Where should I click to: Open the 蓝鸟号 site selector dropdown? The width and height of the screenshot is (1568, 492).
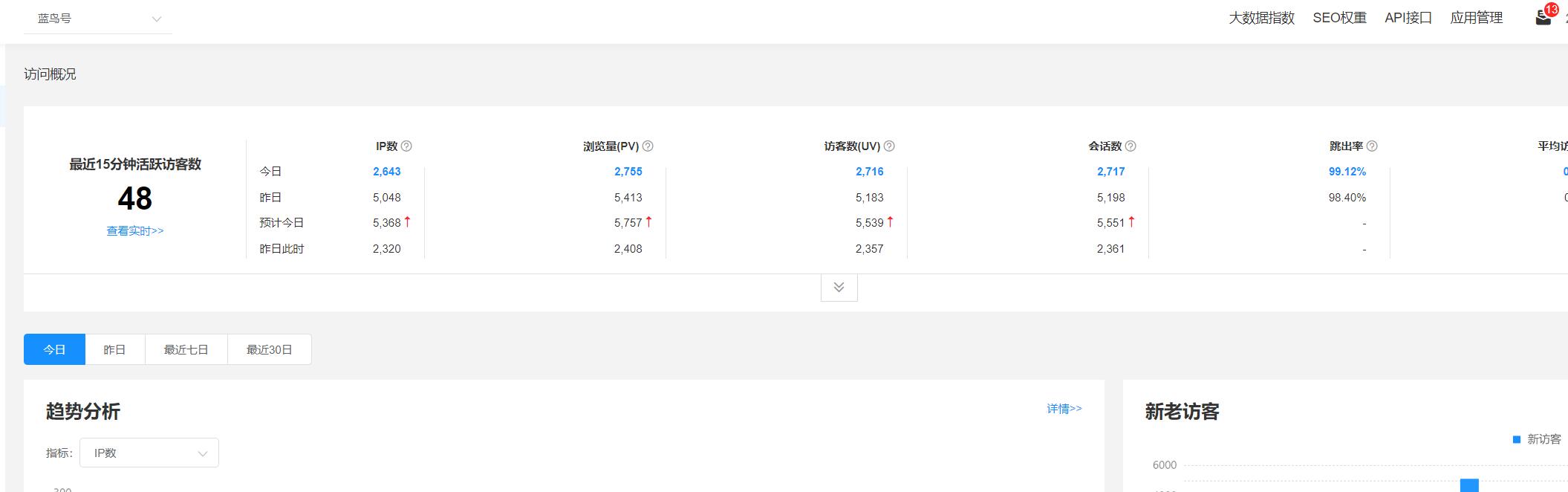click(x=98, y=19)
